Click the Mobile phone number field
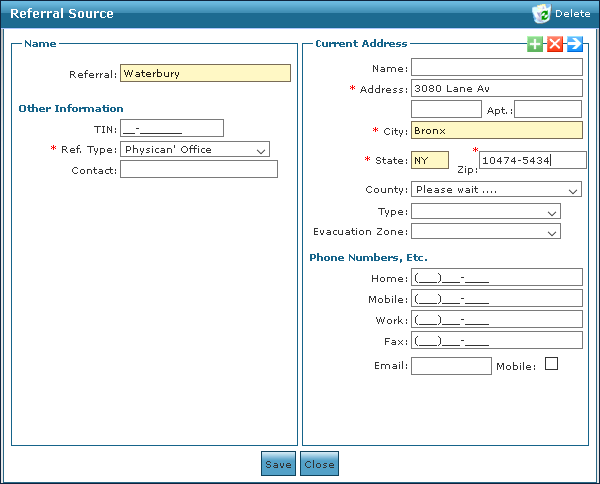Screen dimensions: 600x484 [x=497, y=298]
